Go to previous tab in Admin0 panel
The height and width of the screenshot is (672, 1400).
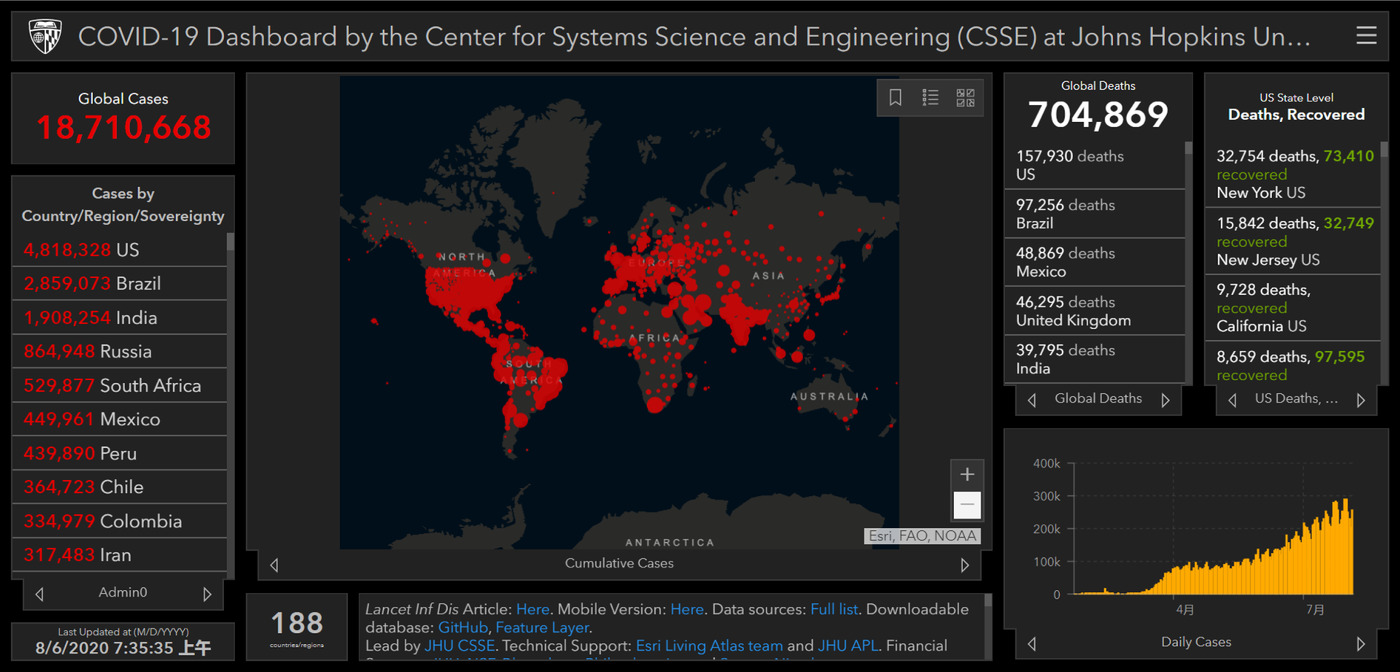click(x=40, y=594)
